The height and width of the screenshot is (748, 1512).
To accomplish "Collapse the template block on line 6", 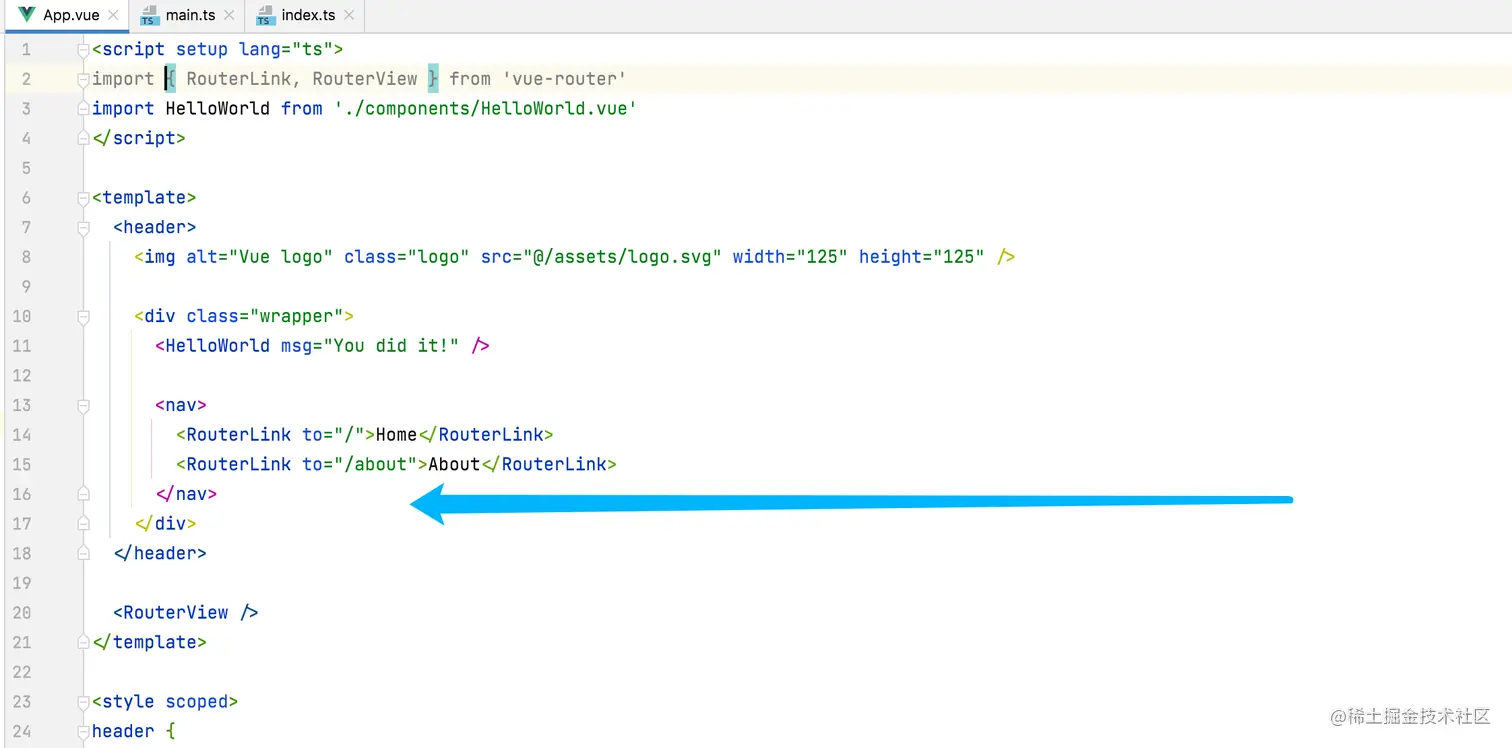I will click(84, 197).
